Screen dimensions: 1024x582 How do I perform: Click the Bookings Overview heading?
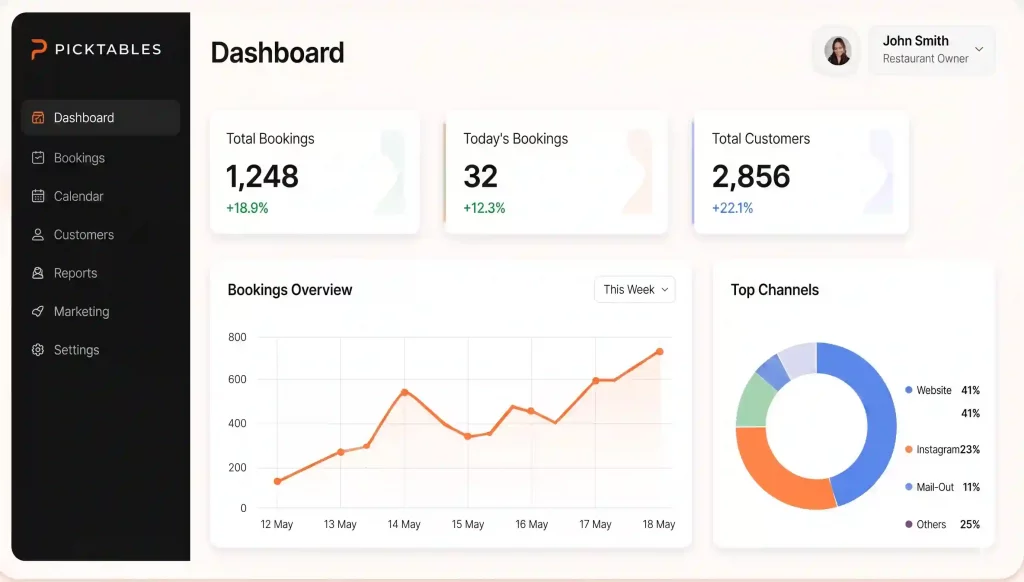290,289
